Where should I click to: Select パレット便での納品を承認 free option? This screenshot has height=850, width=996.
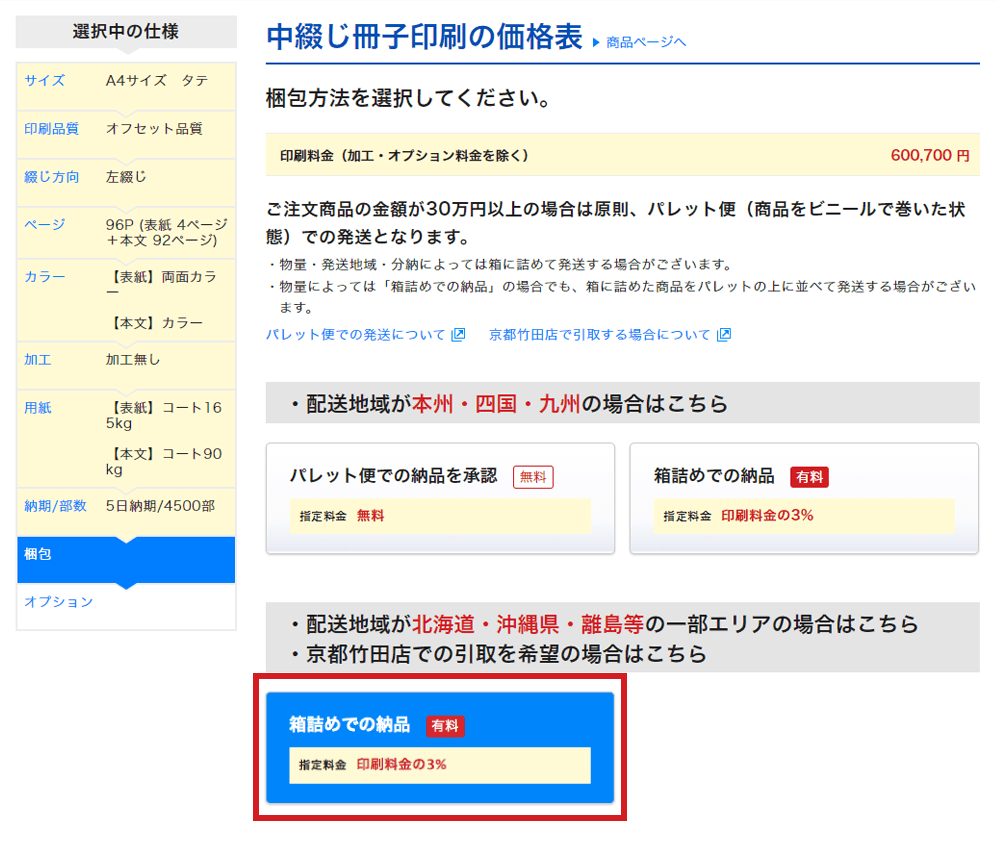pos(440,498)
